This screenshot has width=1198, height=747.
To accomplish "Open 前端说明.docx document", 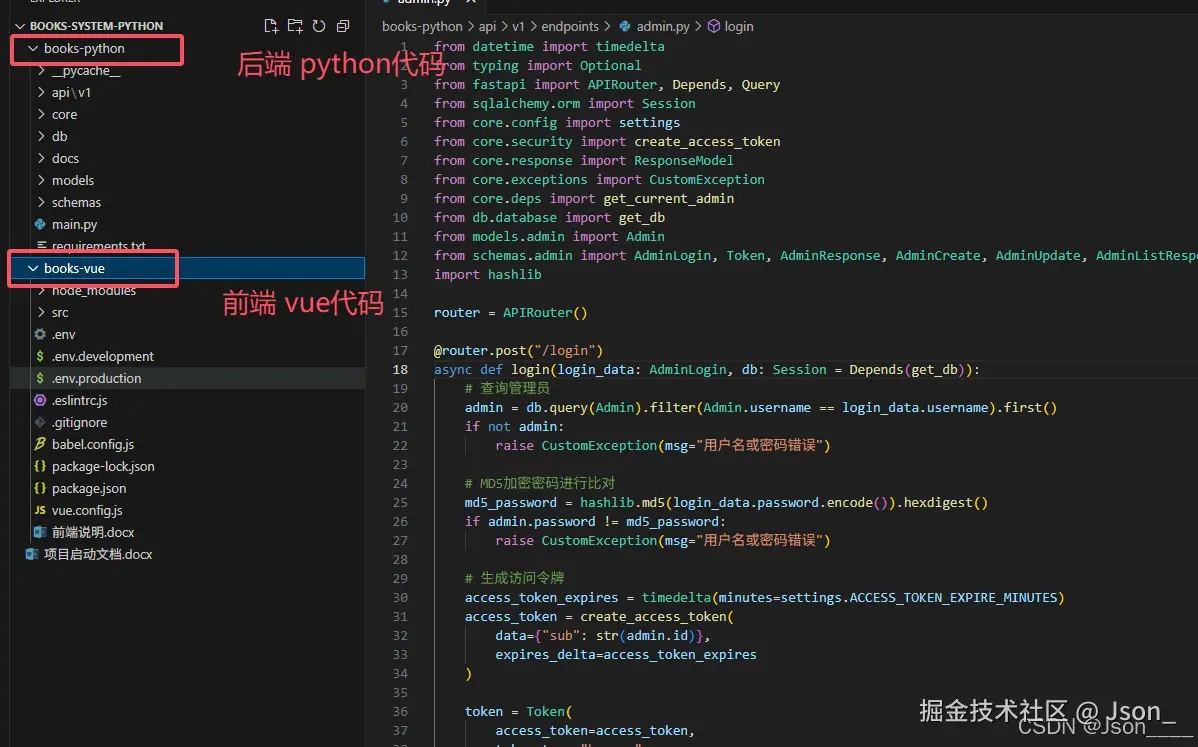I will coord(93,532).
